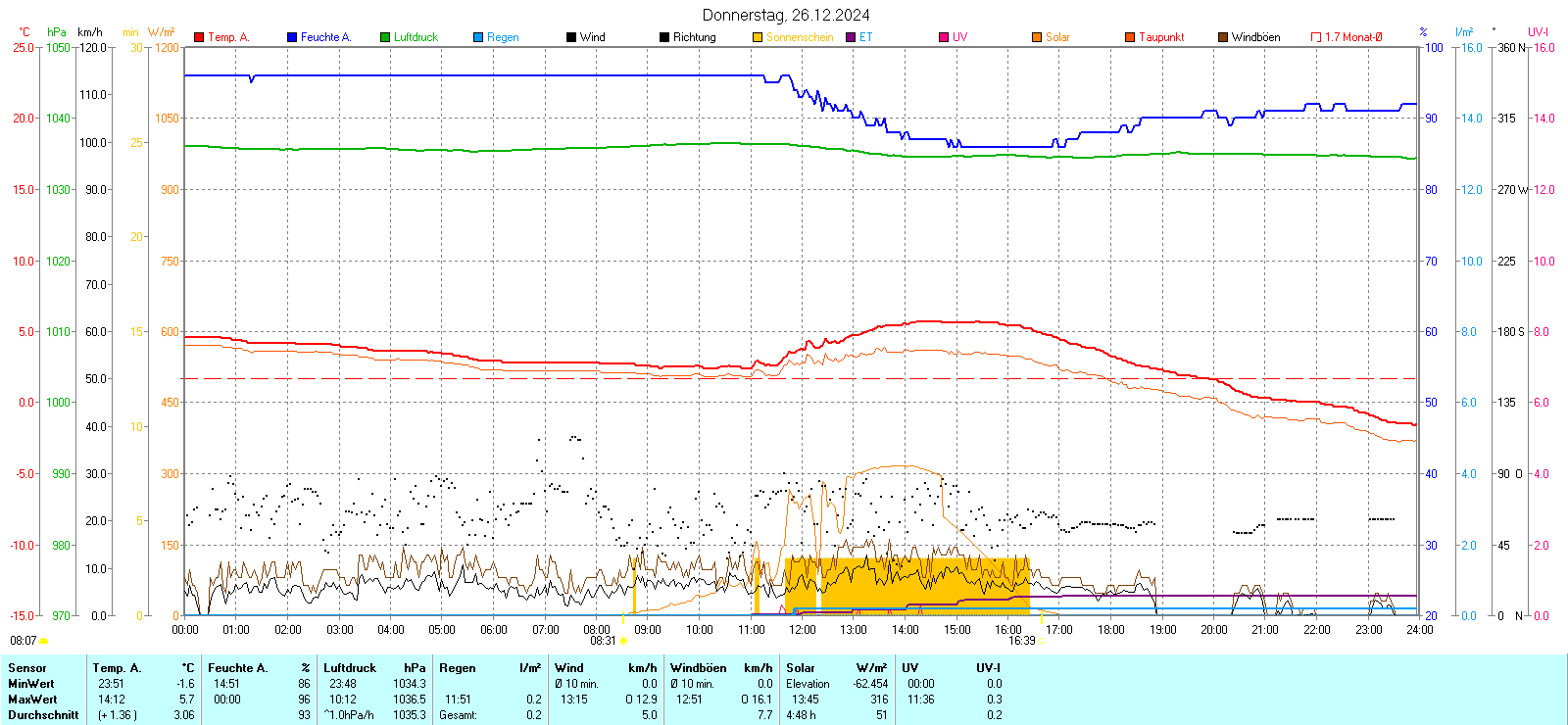This screenshot has width=1568, height=725.
Task: Click the black Wind legend square
Action: pos(571,37)
